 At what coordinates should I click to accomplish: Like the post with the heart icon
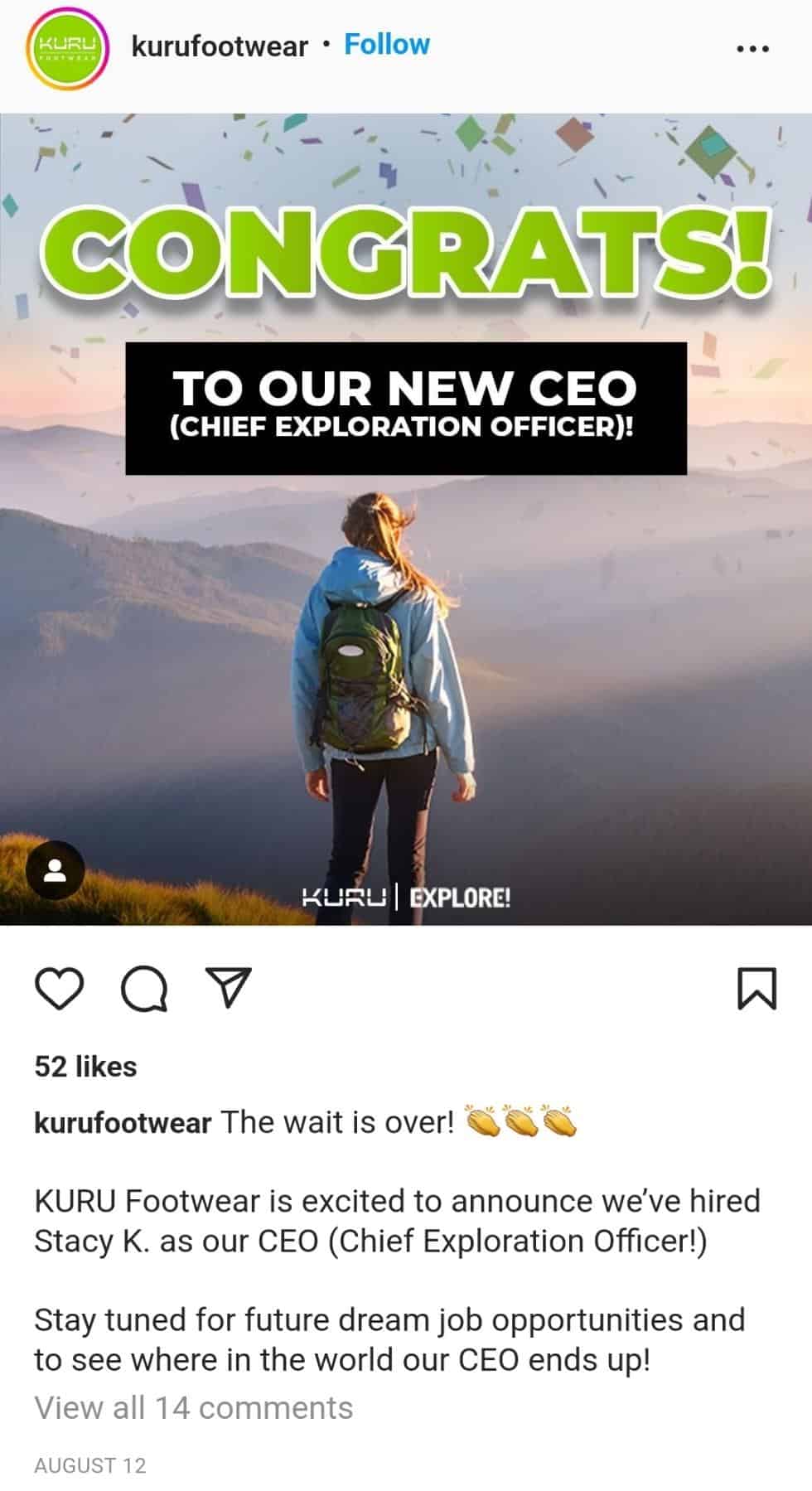(x=60, y=988)
